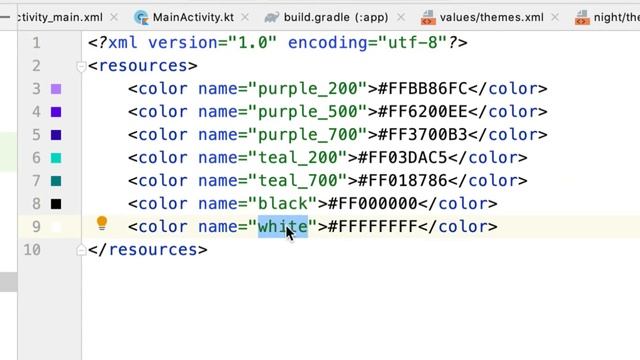Click the hex value #FFFFFFFF

[373, 227]
